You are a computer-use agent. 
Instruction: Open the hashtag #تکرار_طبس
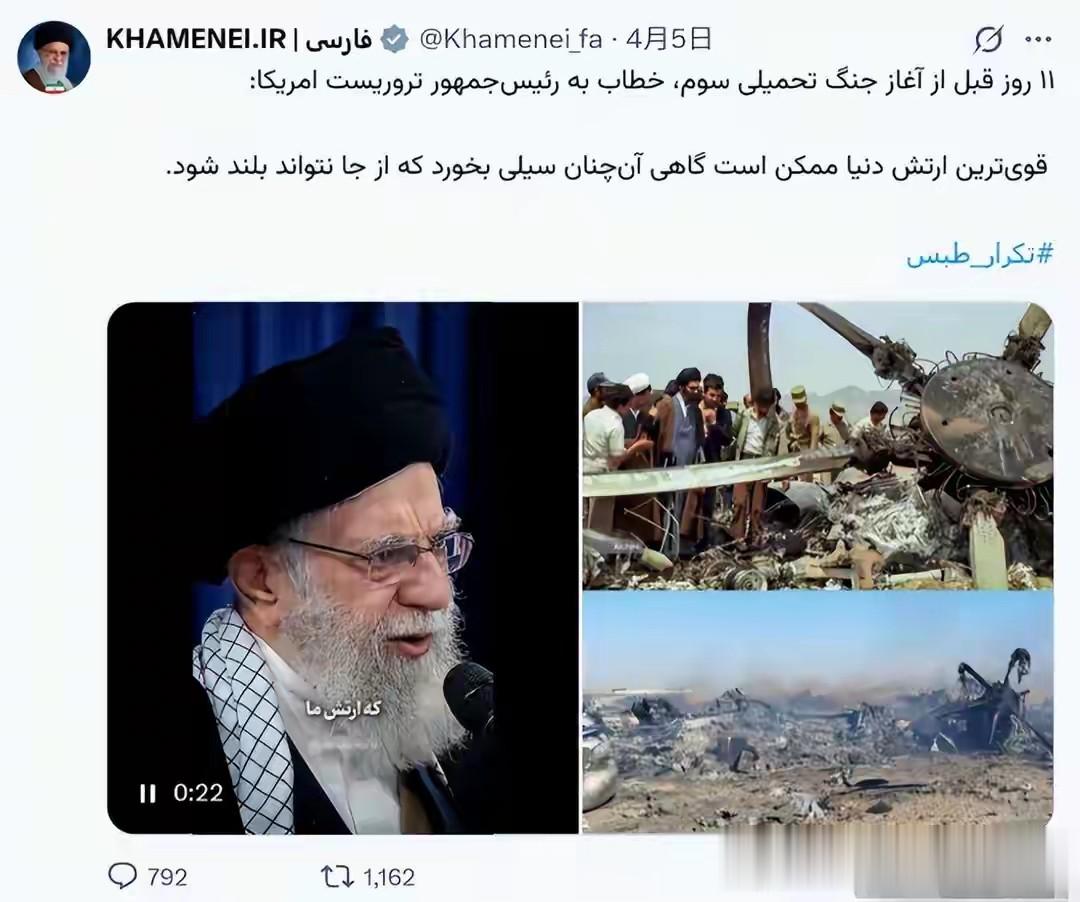[979, 255]
